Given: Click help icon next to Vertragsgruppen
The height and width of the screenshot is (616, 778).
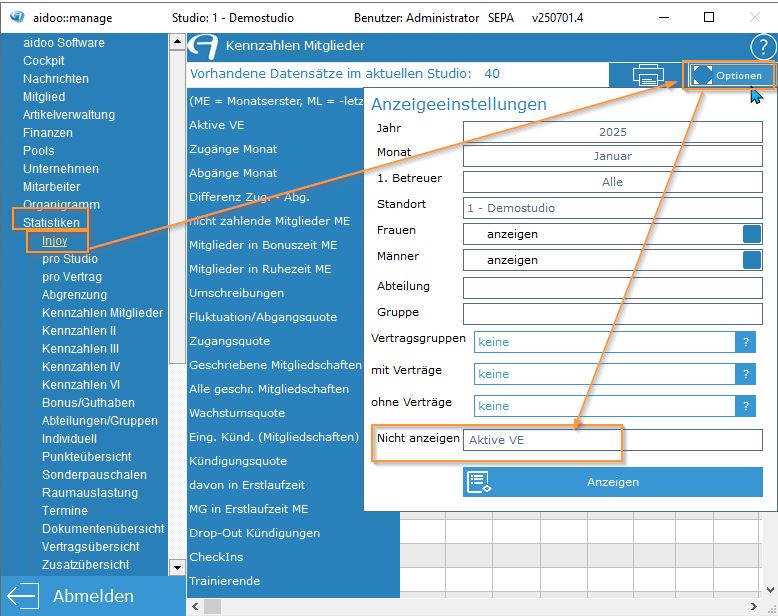Looking at the screenshot, I should pyautogui.click(x=745, y=342).
